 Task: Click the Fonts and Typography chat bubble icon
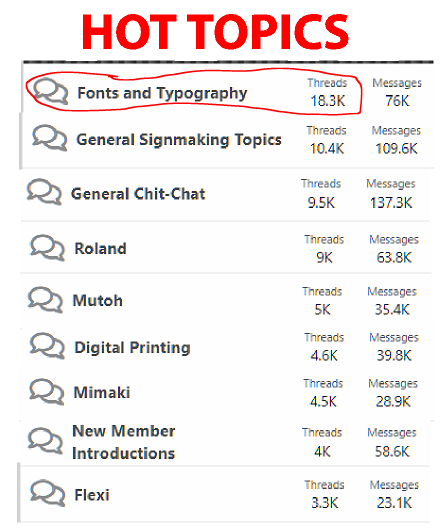[51, 91]
